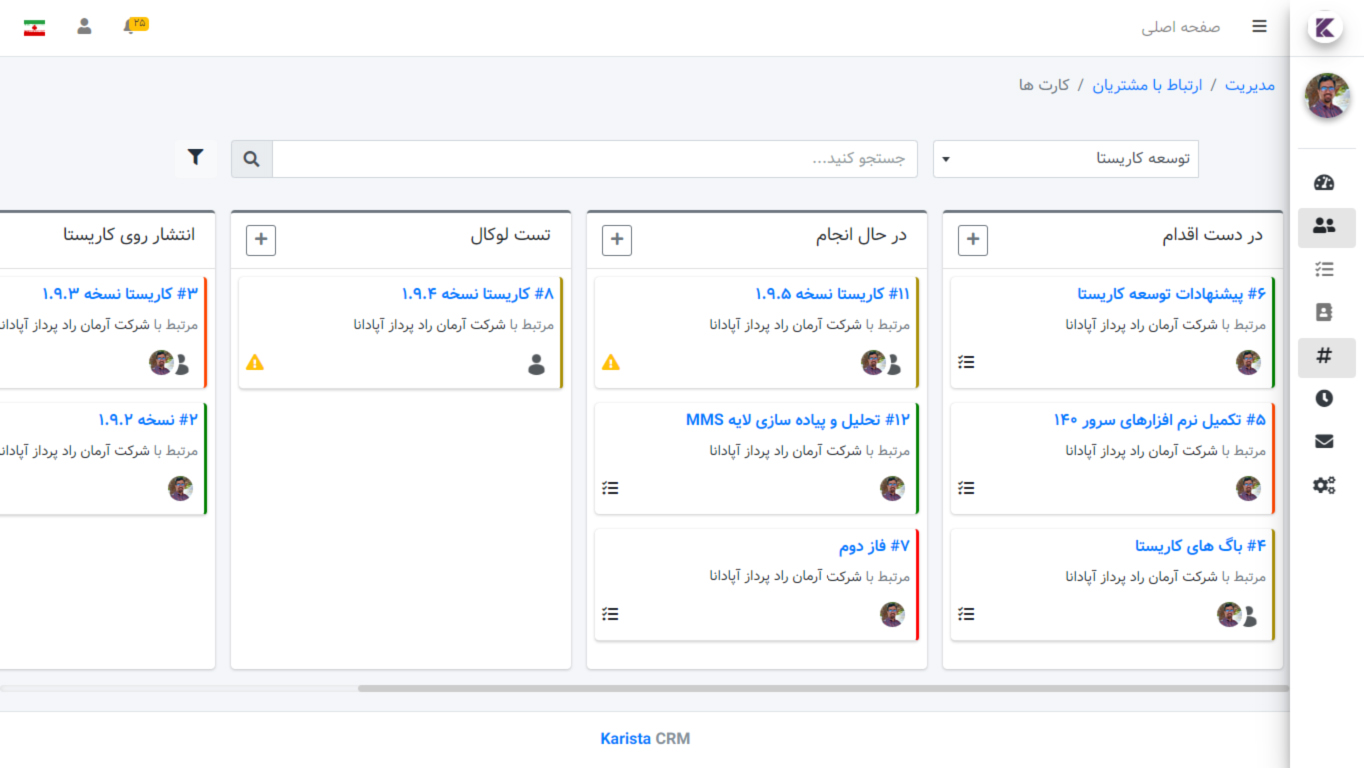
Task: Click the جستجو کنید search field
Action: click(594, 159)
